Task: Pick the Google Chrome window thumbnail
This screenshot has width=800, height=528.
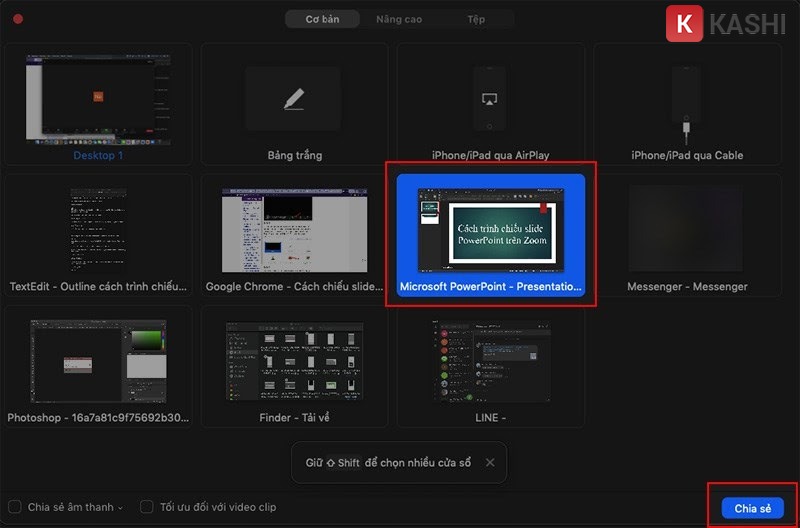Action: pos(294,230)
